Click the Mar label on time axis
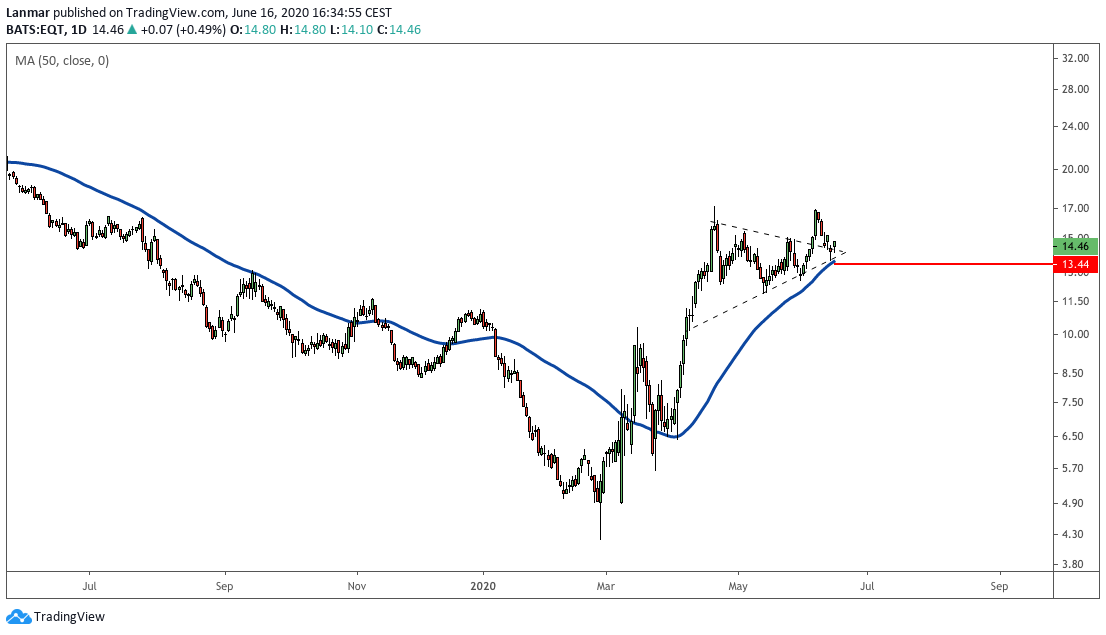Viewport: 1106px width, 635px height. 605,586
